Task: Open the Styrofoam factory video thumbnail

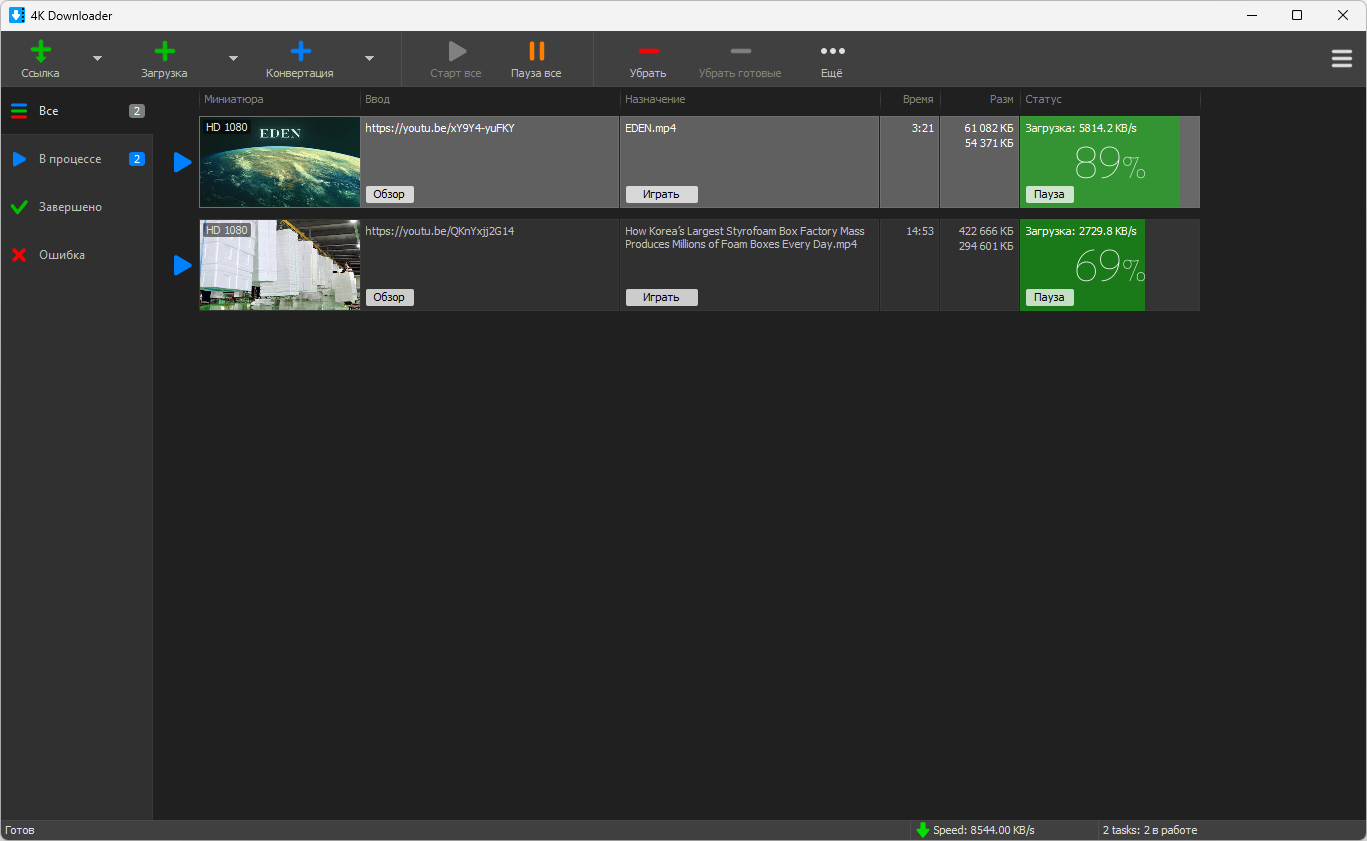Action: pos(280,265)
